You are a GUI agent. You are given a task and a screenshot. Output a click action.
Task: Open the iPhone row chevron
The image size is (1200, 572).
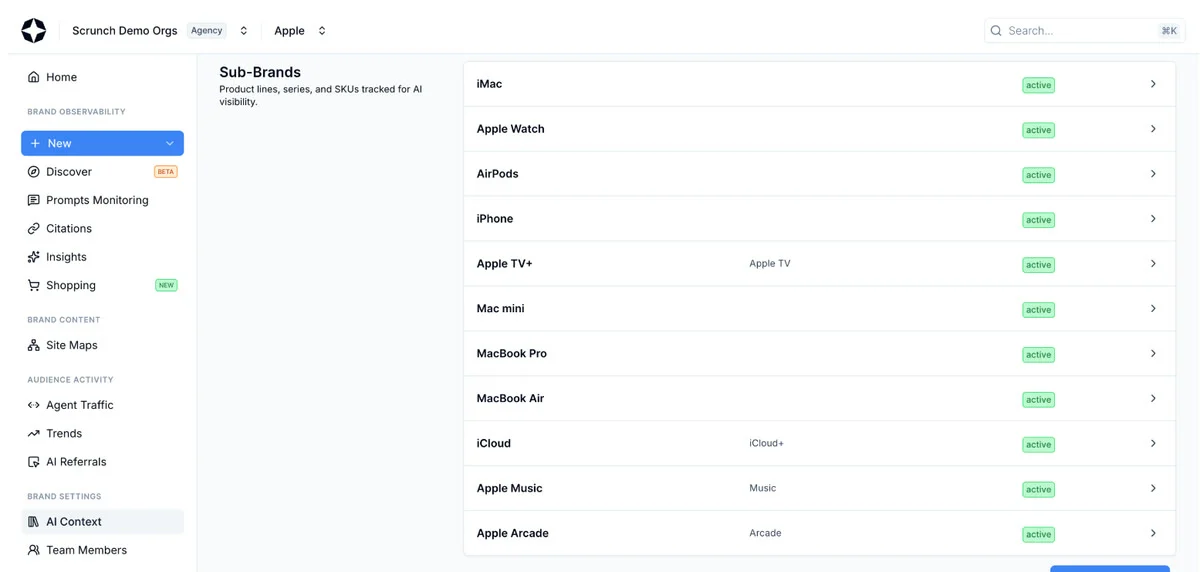1153,219
